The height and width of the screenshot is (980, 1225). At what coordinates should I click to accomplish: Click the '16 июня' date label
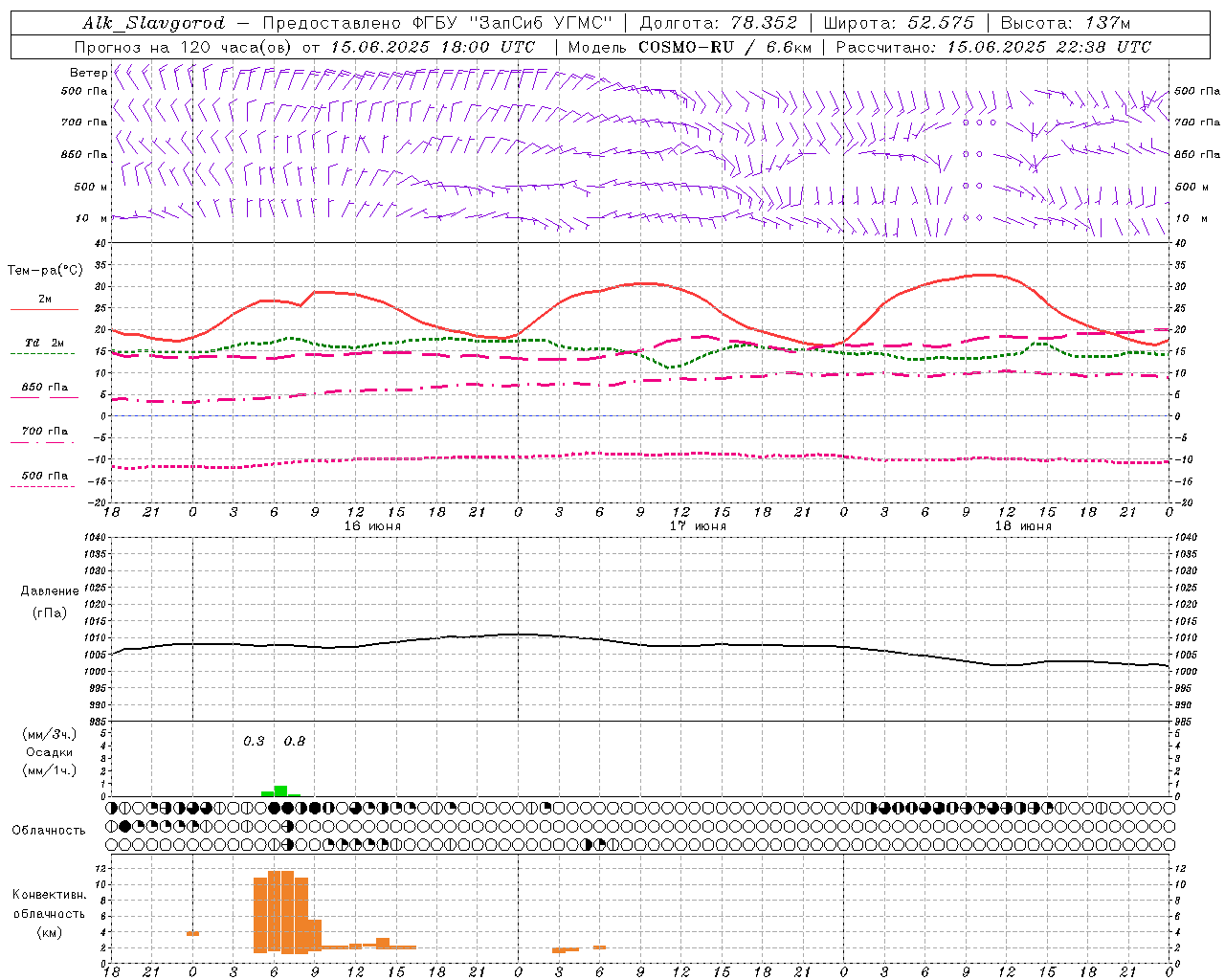(x=372, y=526)
